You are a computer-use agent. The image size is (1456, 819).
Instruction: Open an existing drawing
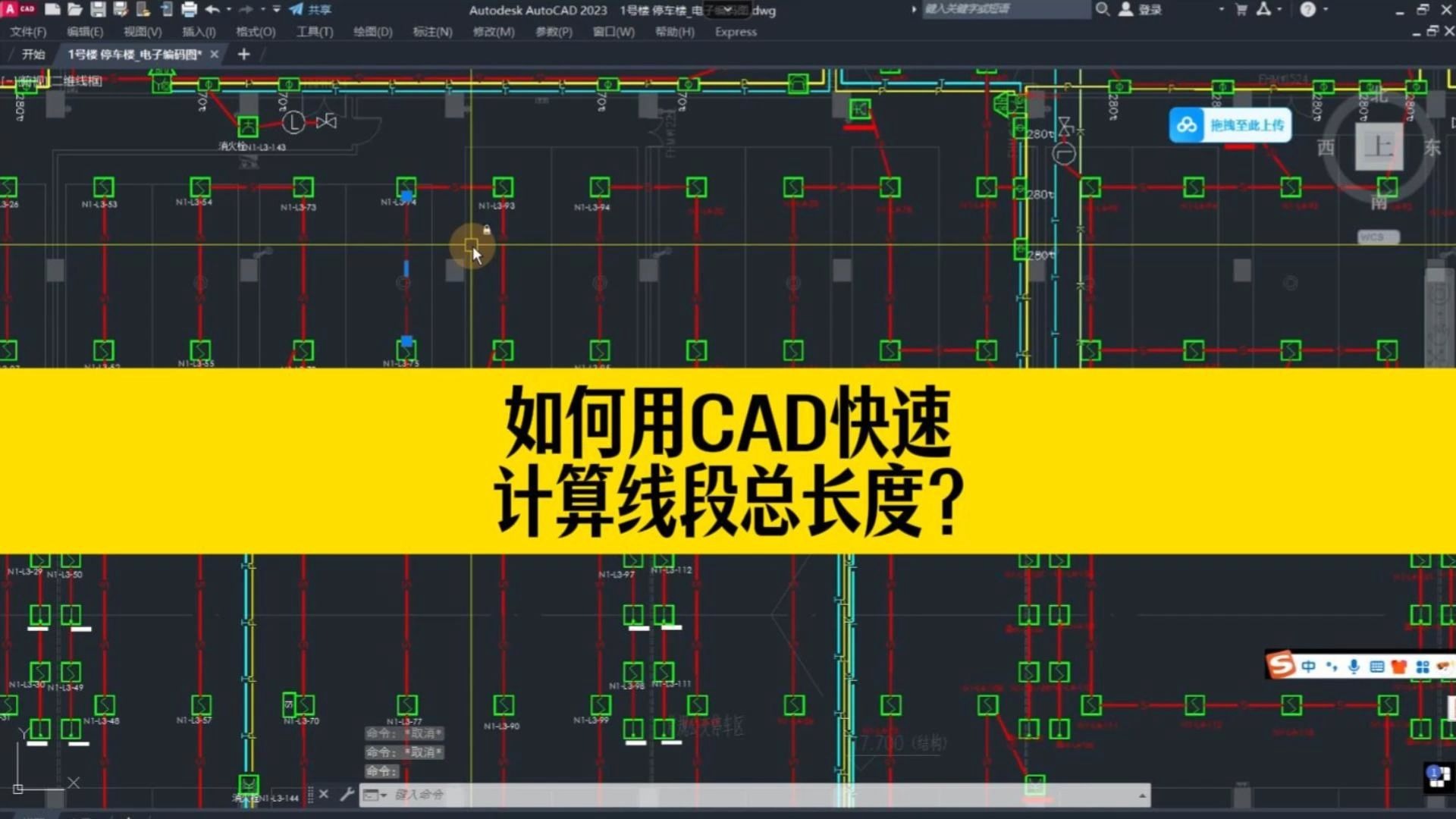[74, 11]
